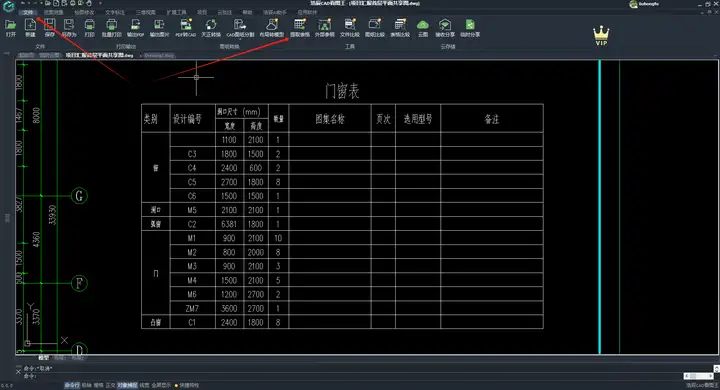Screen dimensions: 720x390
Task: Click the PDF转CAD converter icon
Action: (x=186, y=28)
